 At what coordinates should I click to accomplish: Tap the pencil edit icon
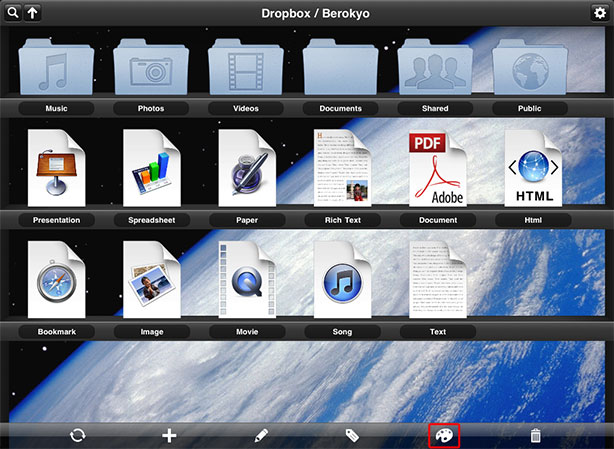click(x=261, y=435)
